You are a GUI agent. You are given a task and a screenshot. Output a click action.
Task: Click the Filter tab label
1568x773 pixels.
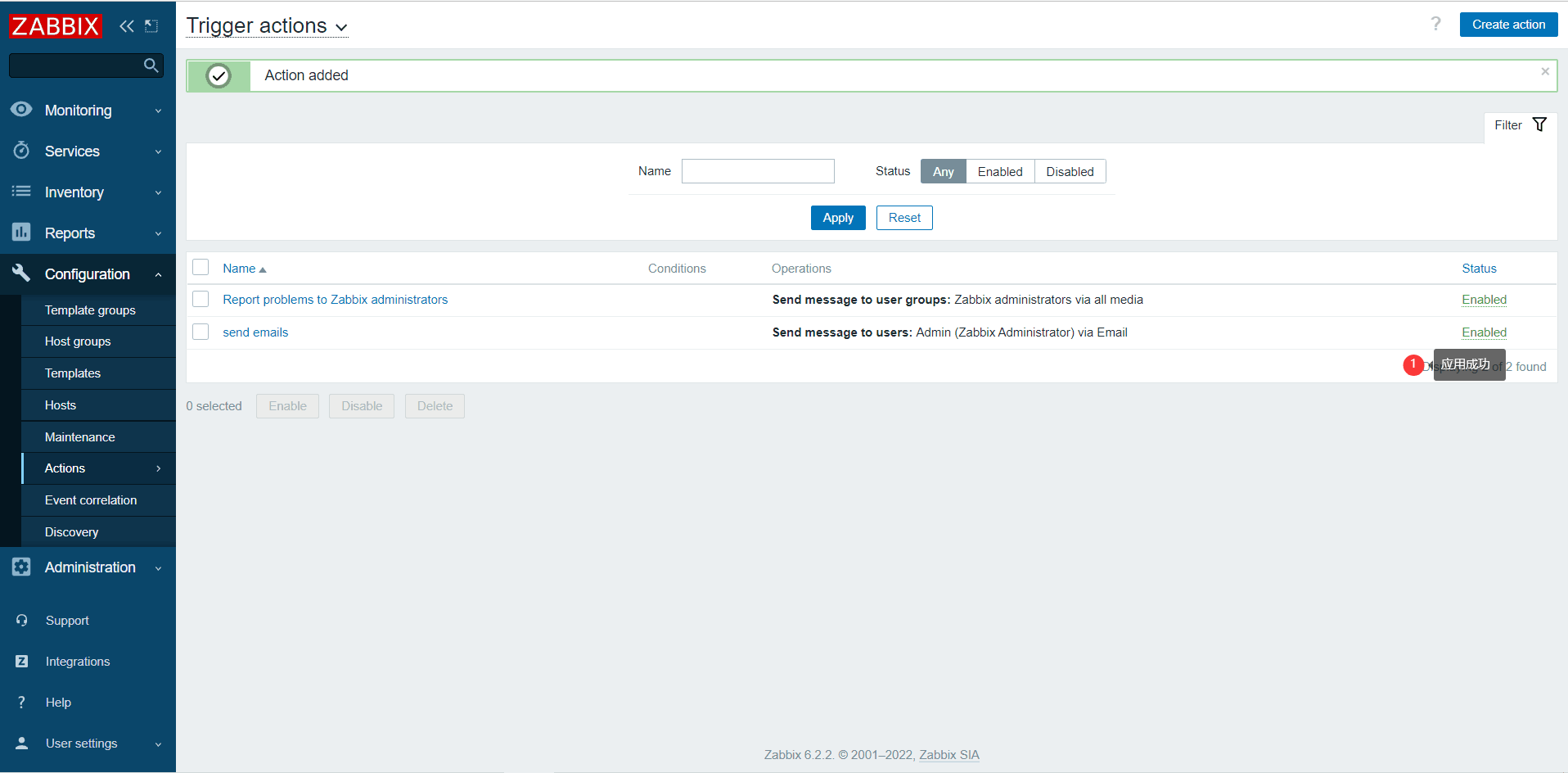(1508, 125)
